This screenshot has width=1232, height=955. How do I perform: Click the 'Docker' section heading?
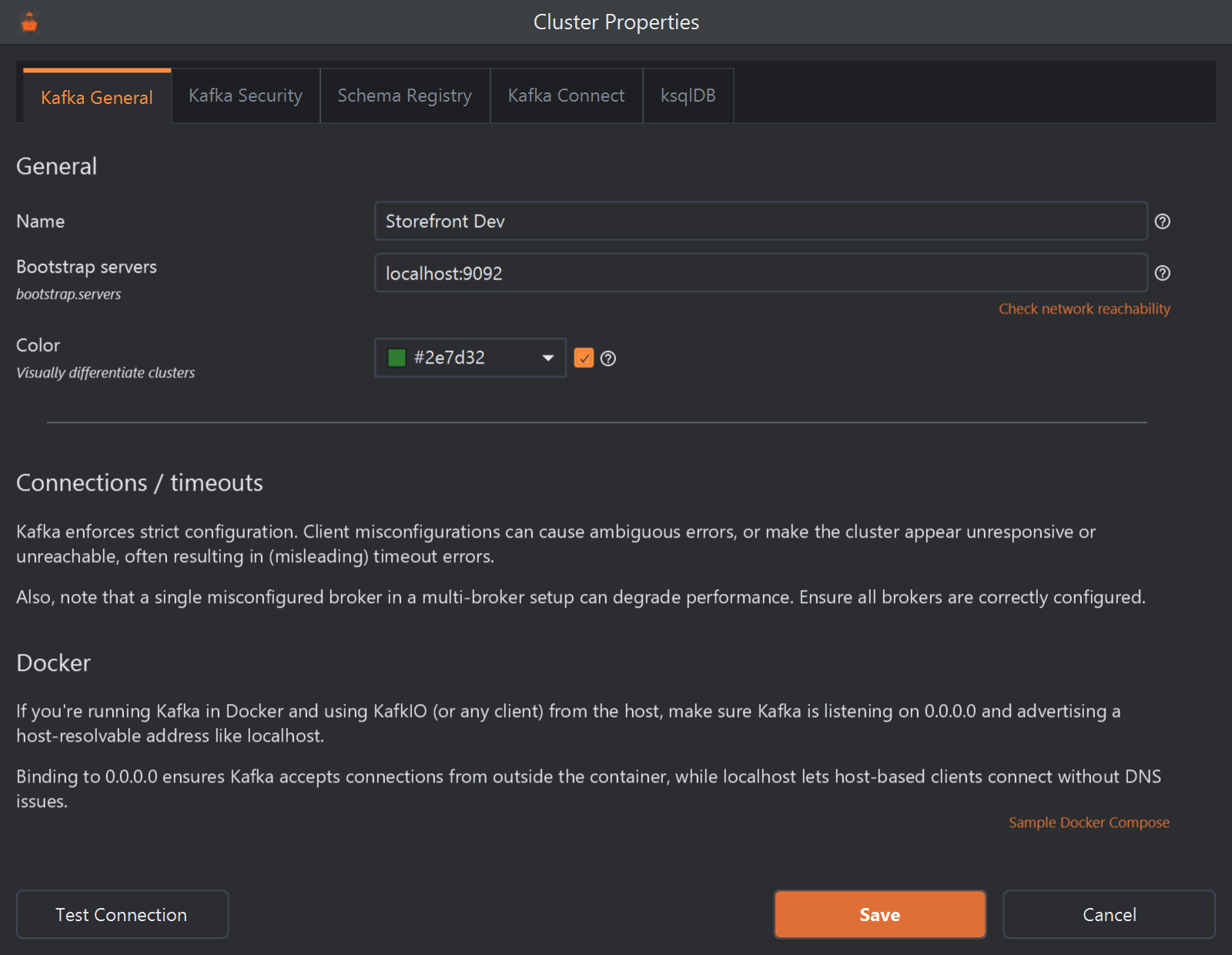(x=53, y=663)
